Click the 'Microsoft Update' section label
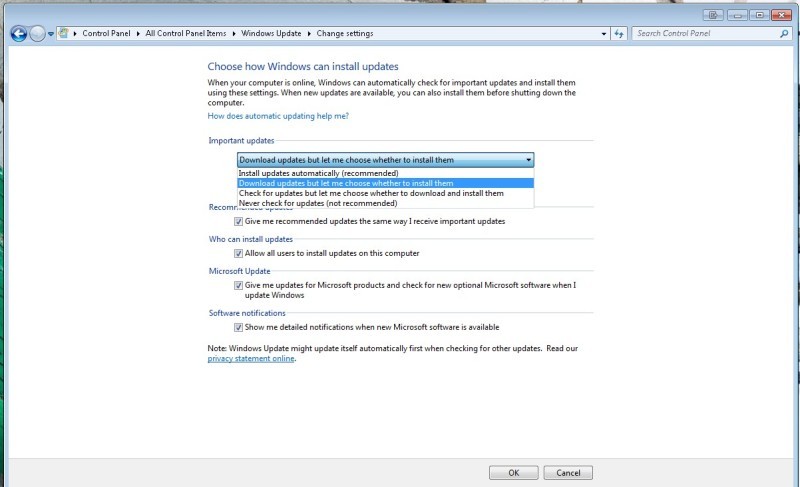Screen dimensions: 800x487 point(239,271)
